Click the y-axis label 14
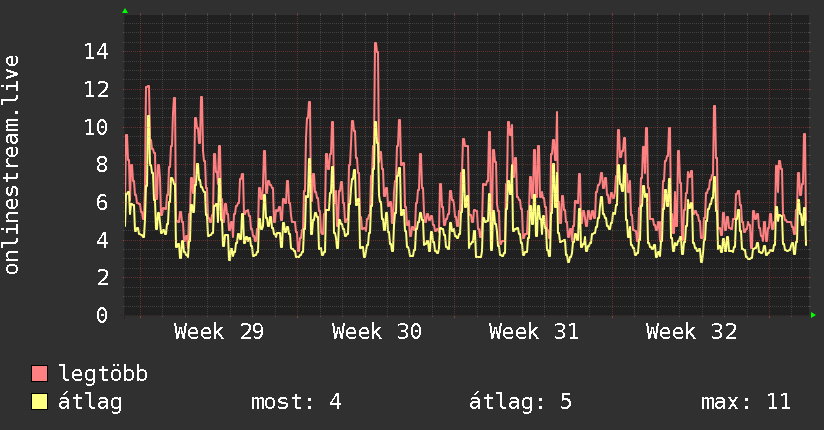824x430 pixels. coord(96,52)
